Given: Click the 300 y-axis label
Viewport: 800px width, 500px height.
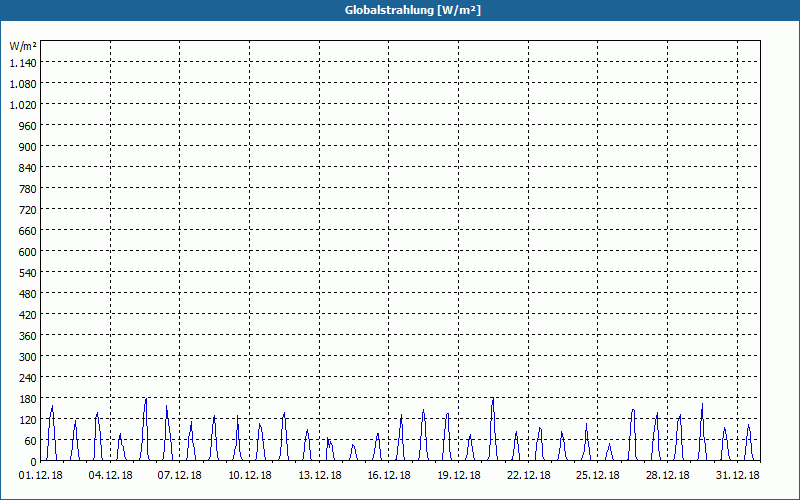Looking at the screenshot, I should (x=28, y=357).
